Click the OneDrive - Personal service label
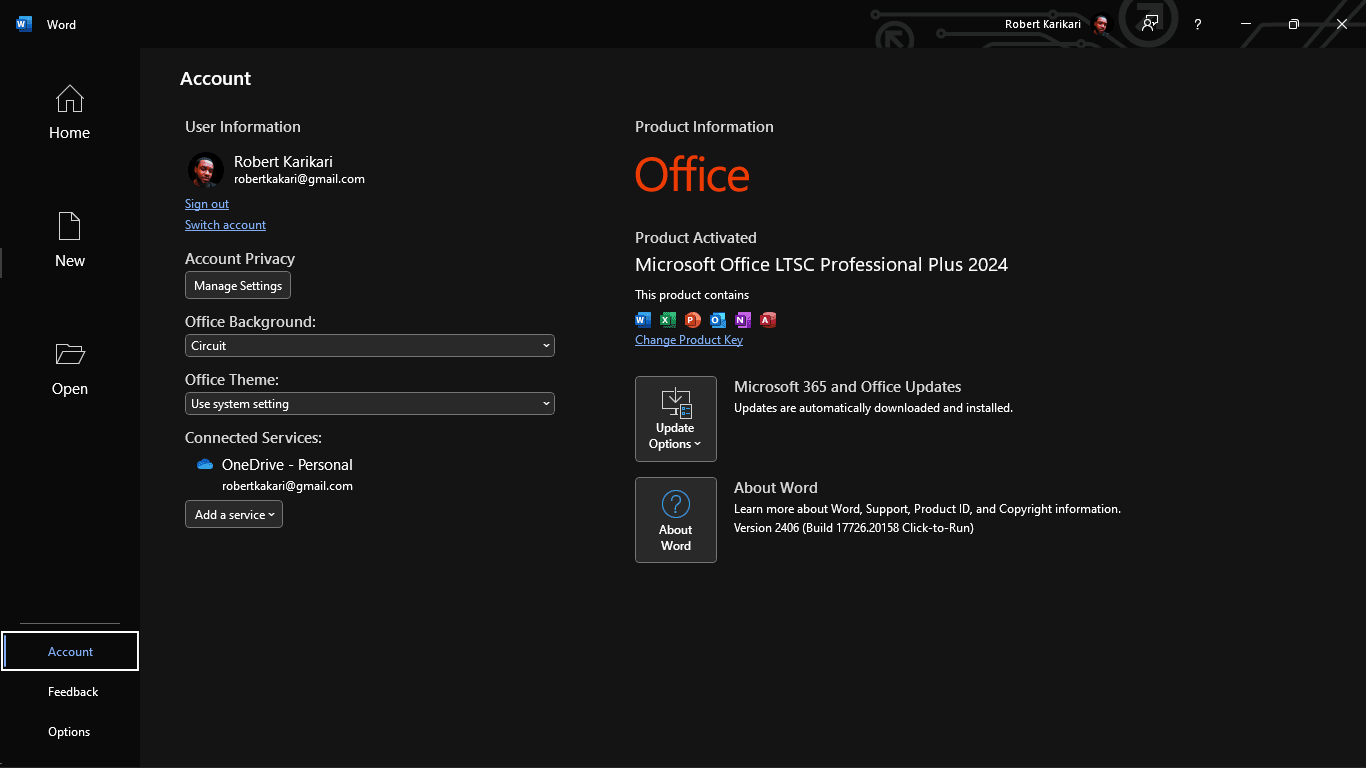Viewport: 1366px width, 768px height. 287,465
